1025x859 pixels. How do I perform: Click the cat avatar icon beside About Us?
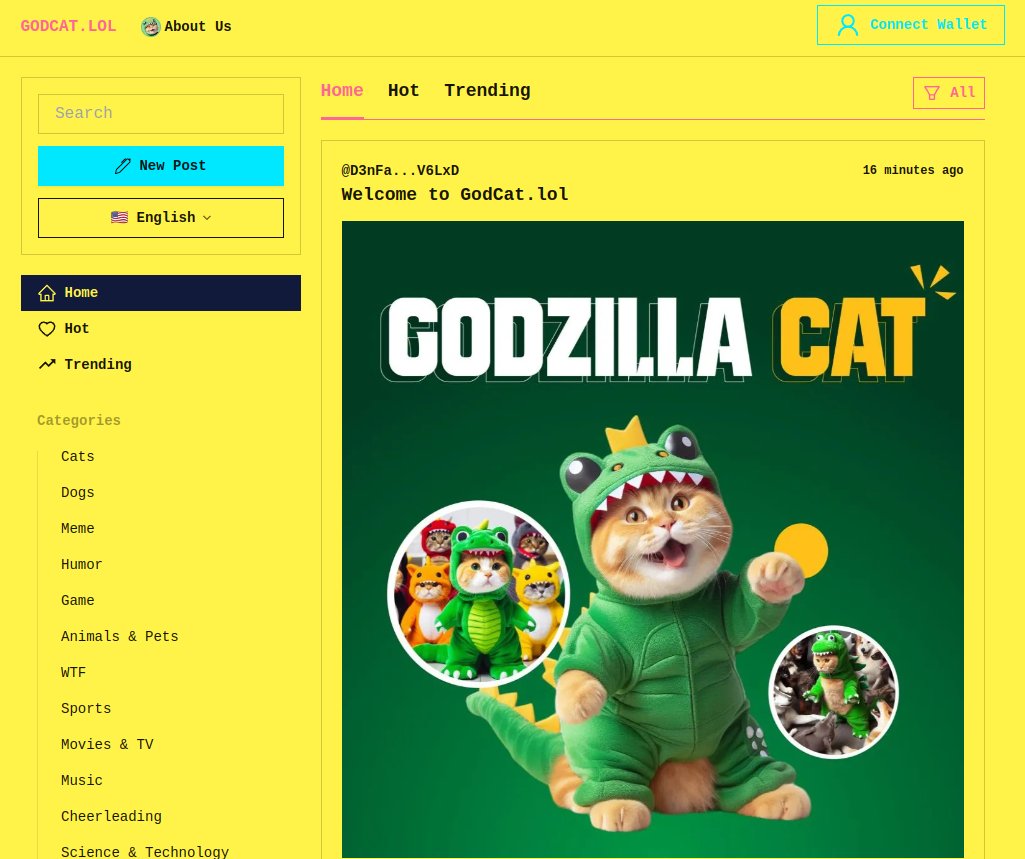pyautogui.click(x=150, y=27)
